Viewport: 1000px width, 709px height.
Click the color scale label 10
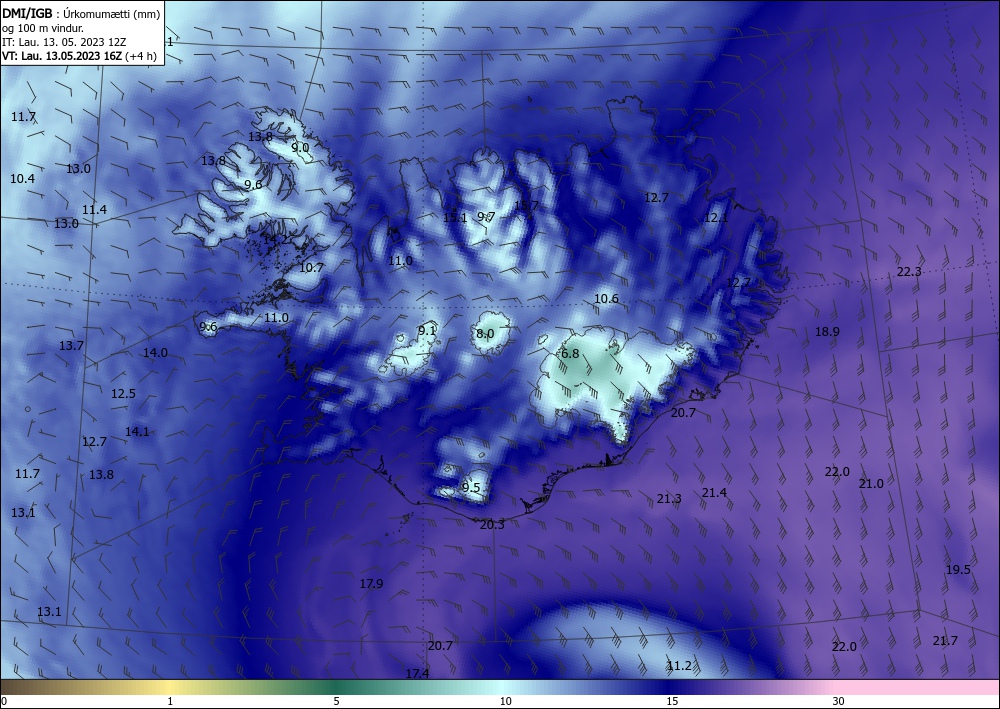click(505, 701)
